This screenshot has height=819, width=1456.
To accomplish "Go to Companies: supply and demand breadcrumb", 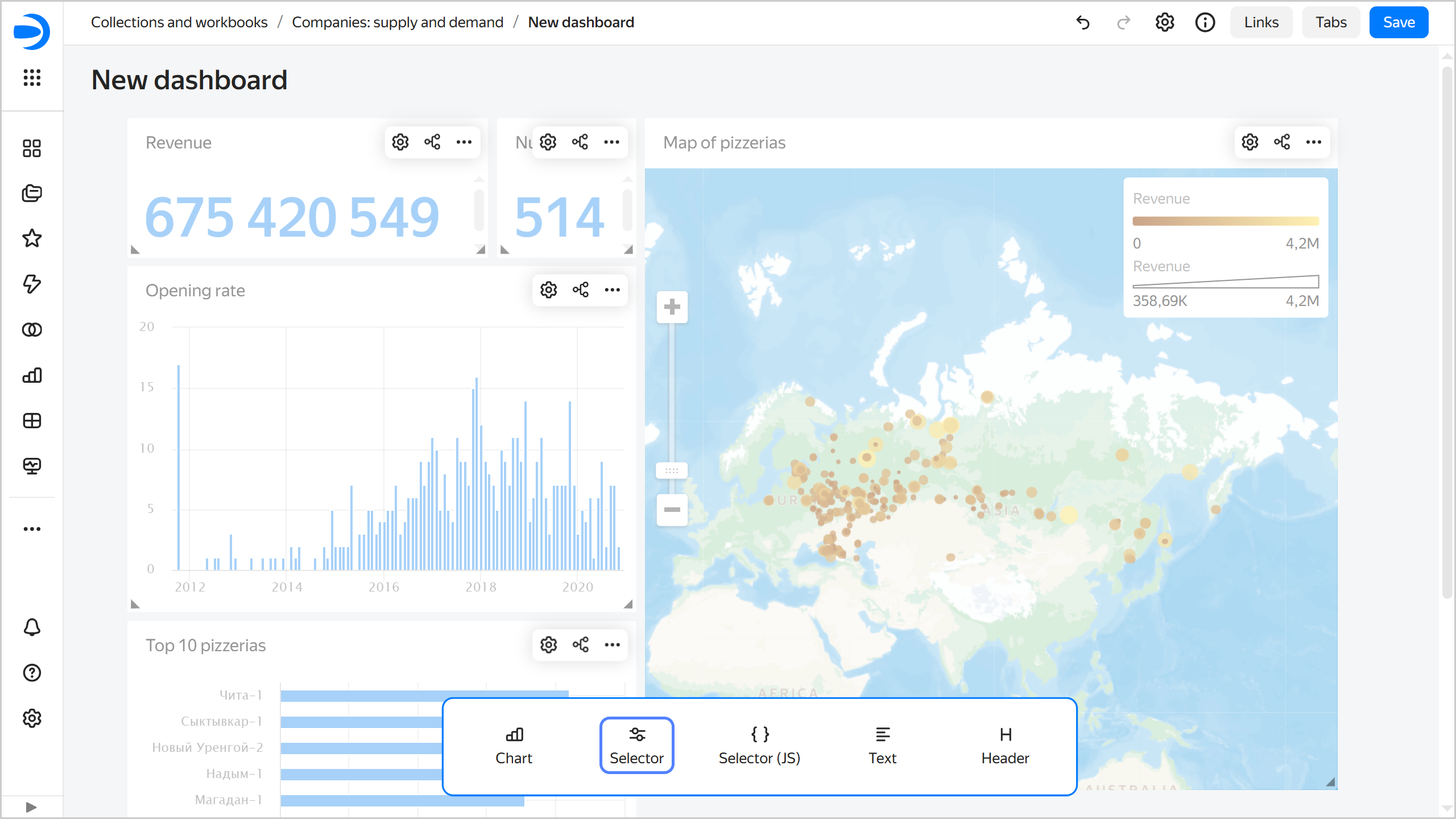I will click(x=398, y=22).
